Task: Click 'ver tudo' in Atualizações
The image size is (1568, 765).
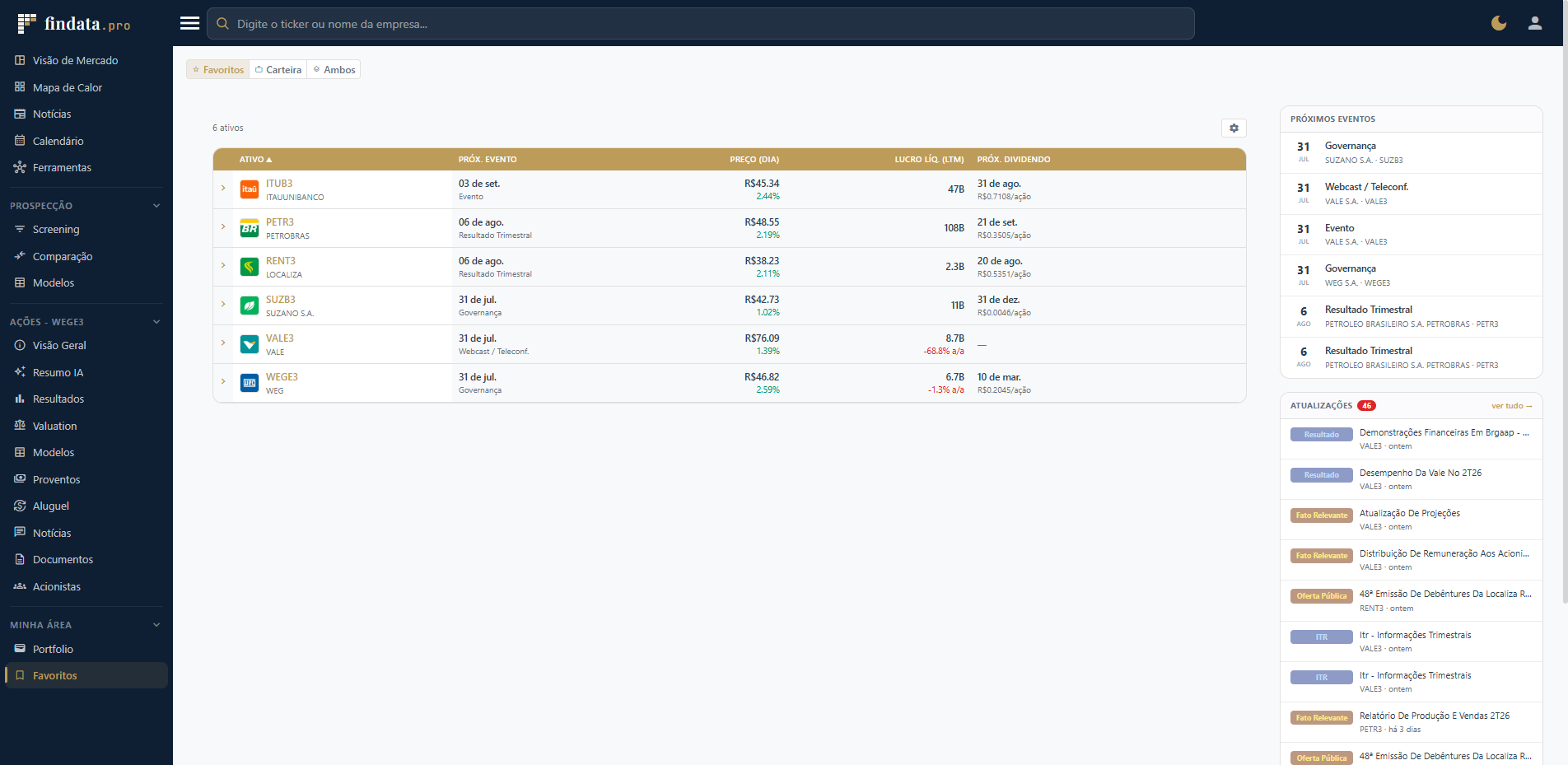Action: coord(1511,406)
